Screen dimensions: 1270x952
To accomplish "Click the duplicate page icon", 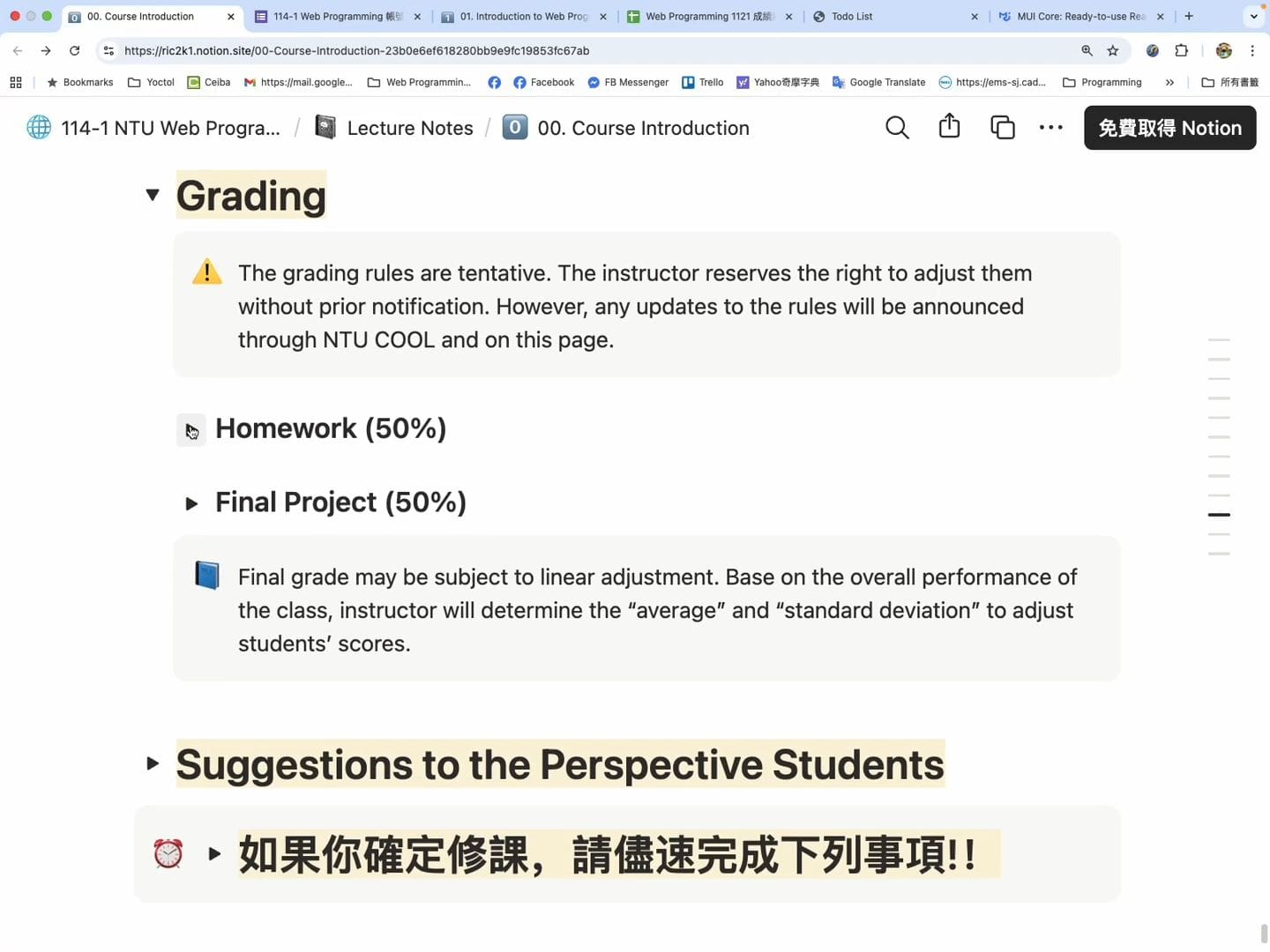I will (1002, 128).
